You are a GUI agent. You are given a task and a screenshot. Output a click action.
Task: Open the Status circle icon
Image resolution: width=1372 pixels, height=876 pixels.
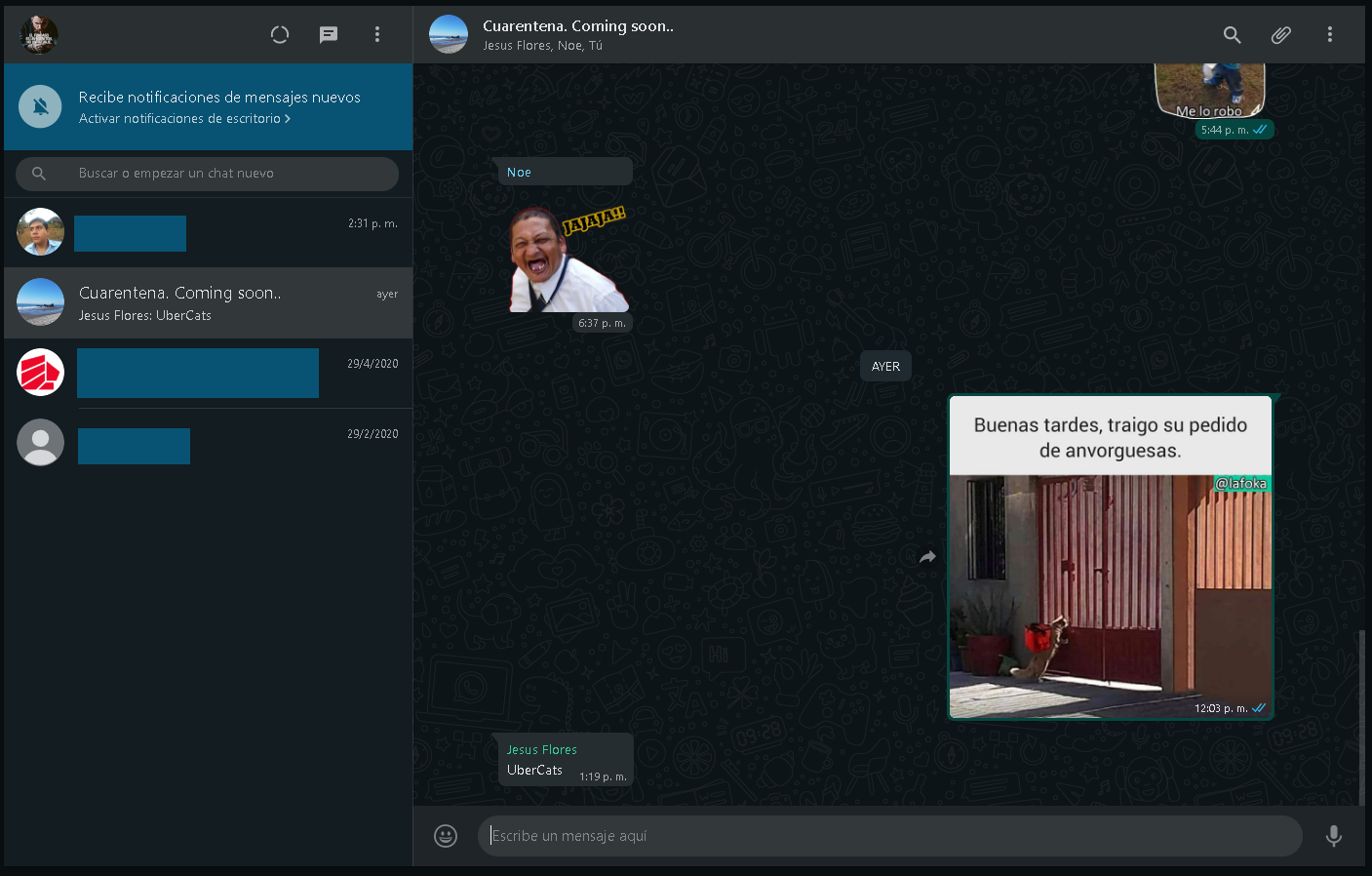[x=280, y=35]
